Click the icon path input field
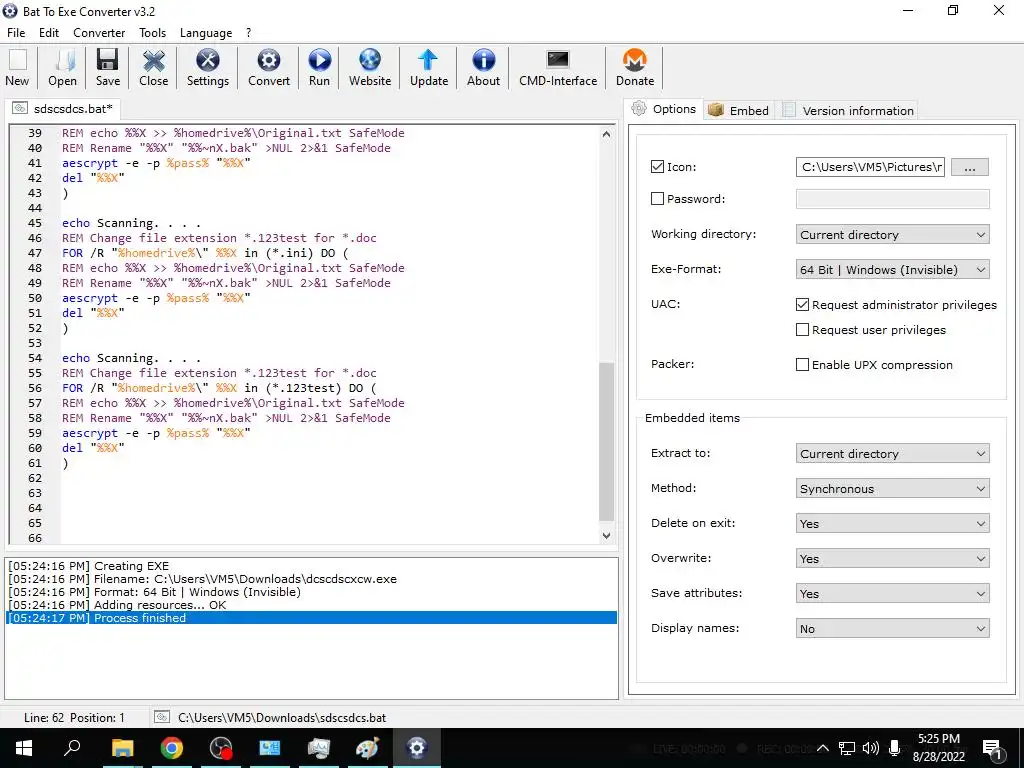 [870, 167]
